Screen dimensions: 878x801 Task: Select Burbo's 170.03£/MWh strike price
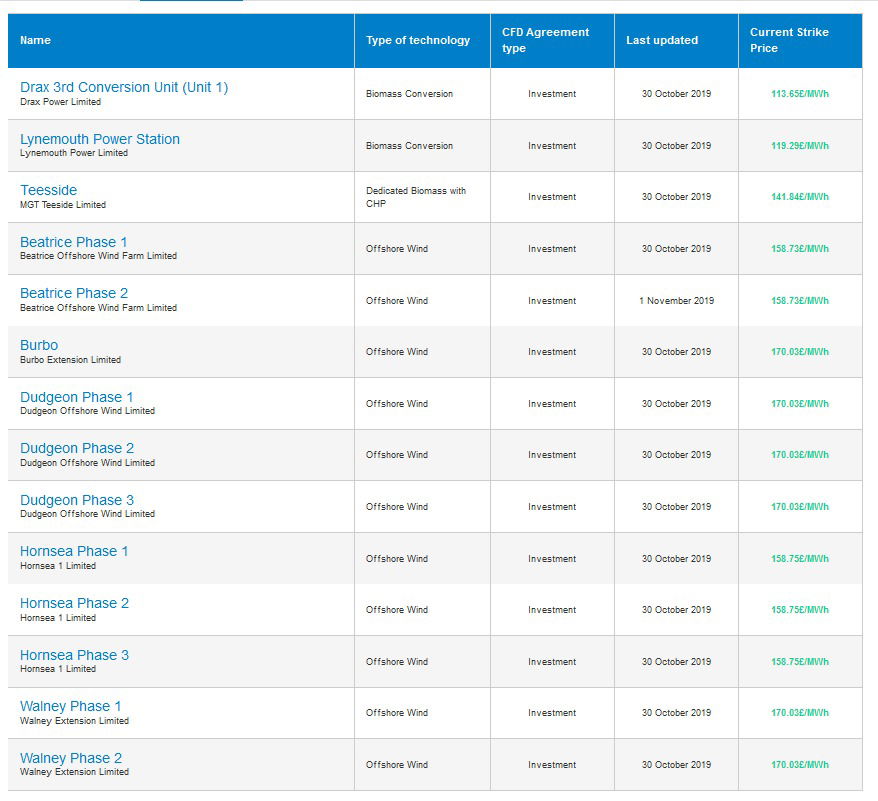(800, 352)
